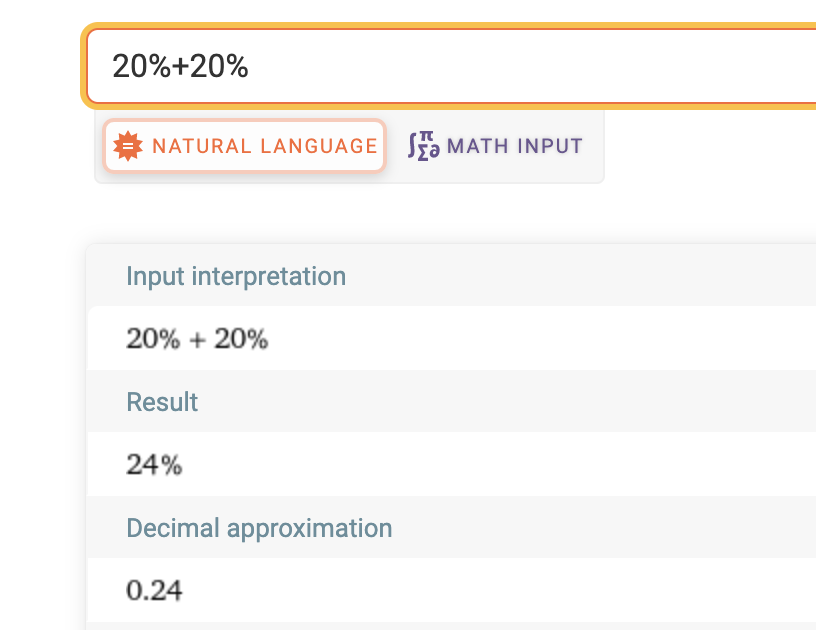Click the NATURAL LANGUAGE text label
Viewport: 816px width, 630px height.
coord(264,146)
